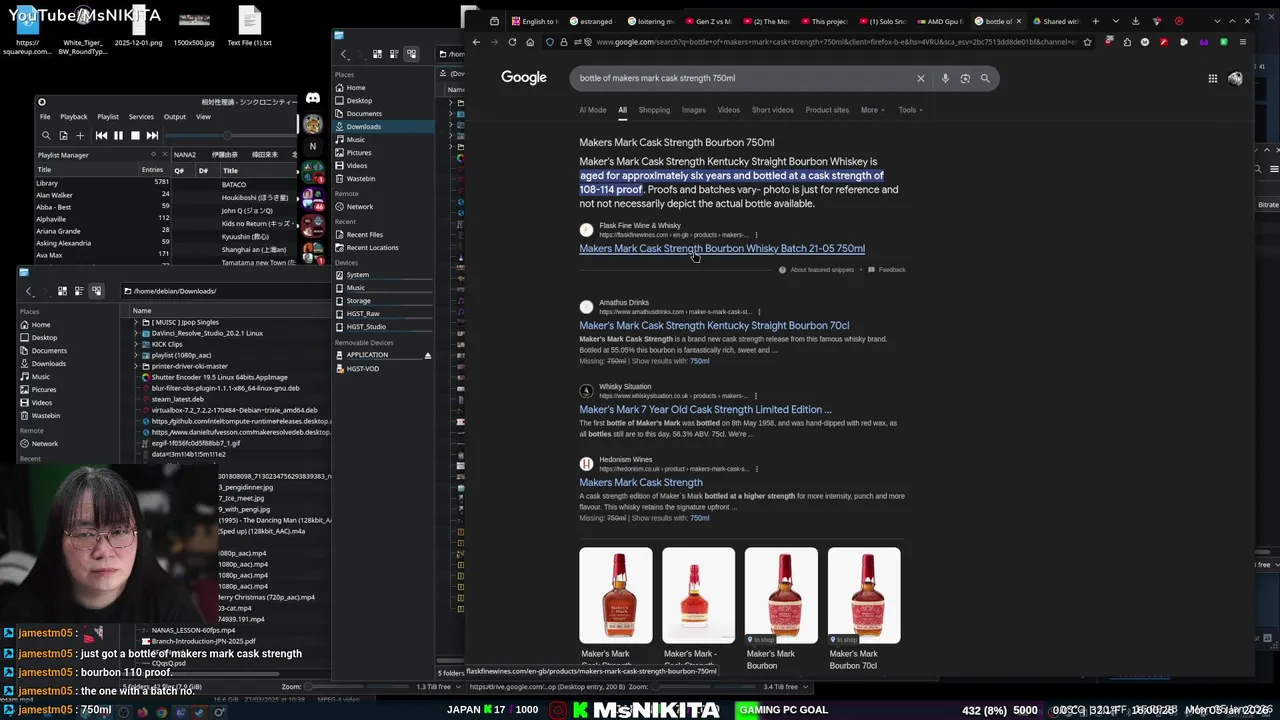1280x720 pixels.
Task: Open Amathus Drinks Kentucky Straight Bourbon 70cl link
Action: pyautogui.click(x=714, y=325)
